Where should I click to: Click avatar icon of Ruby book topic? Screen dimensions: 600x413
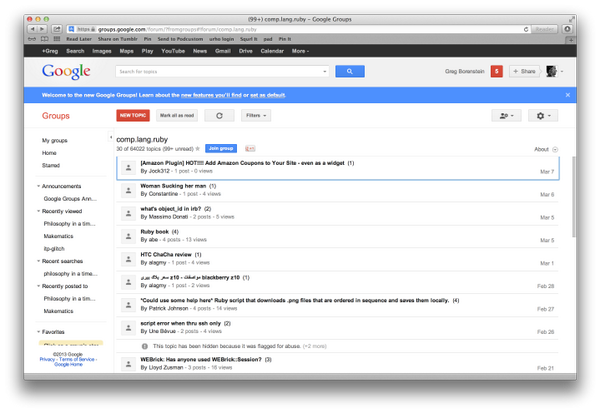(x=129, y=236)
